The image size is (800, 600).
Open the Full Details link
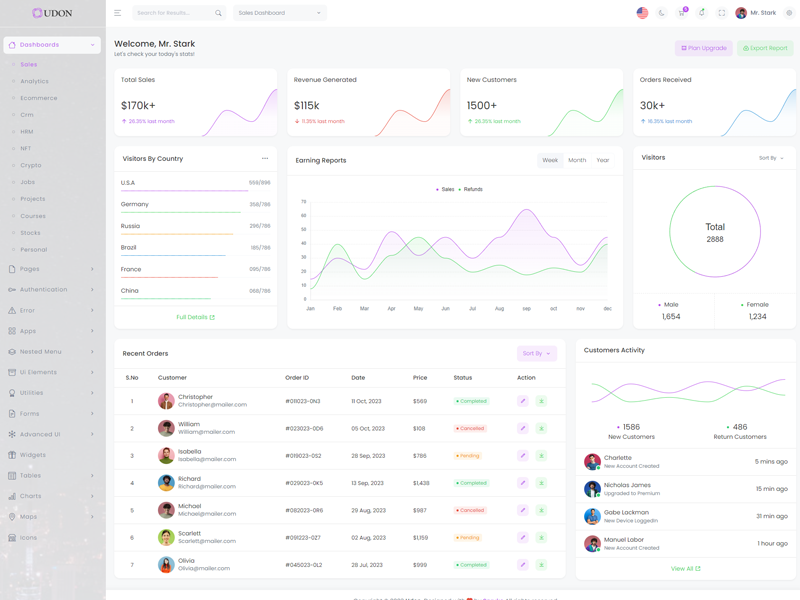(x=195, y=317)
